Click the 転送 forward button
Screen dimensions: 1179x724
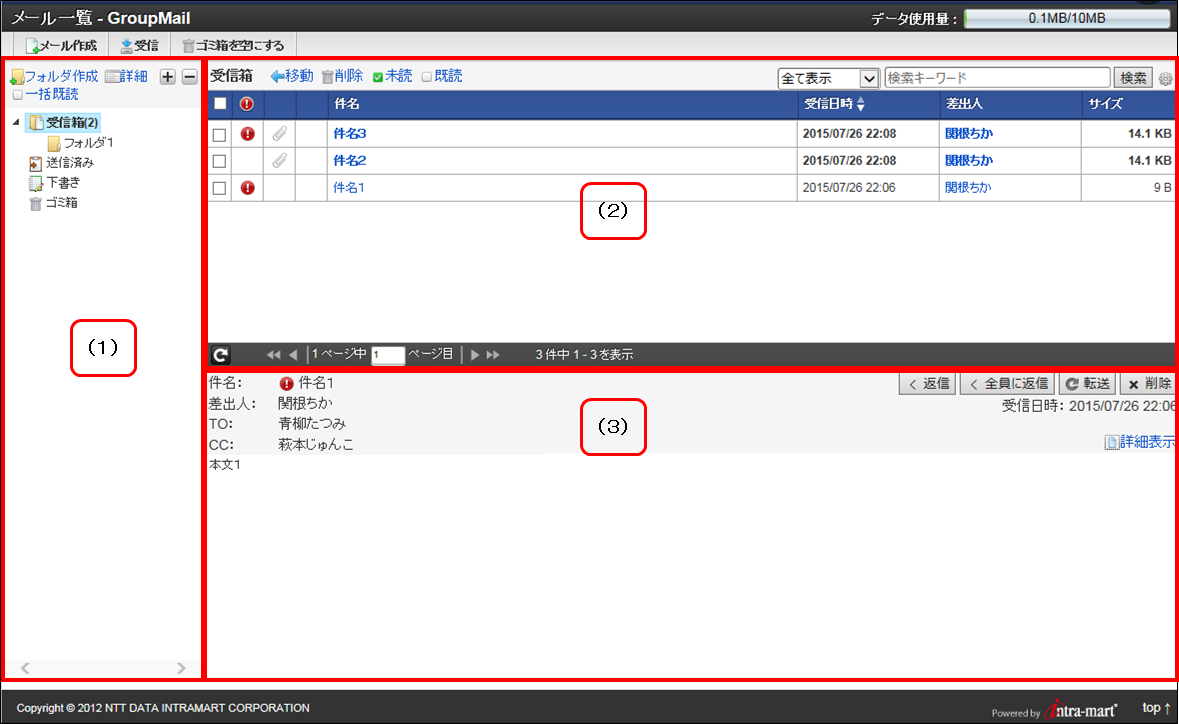point(1087,384)
